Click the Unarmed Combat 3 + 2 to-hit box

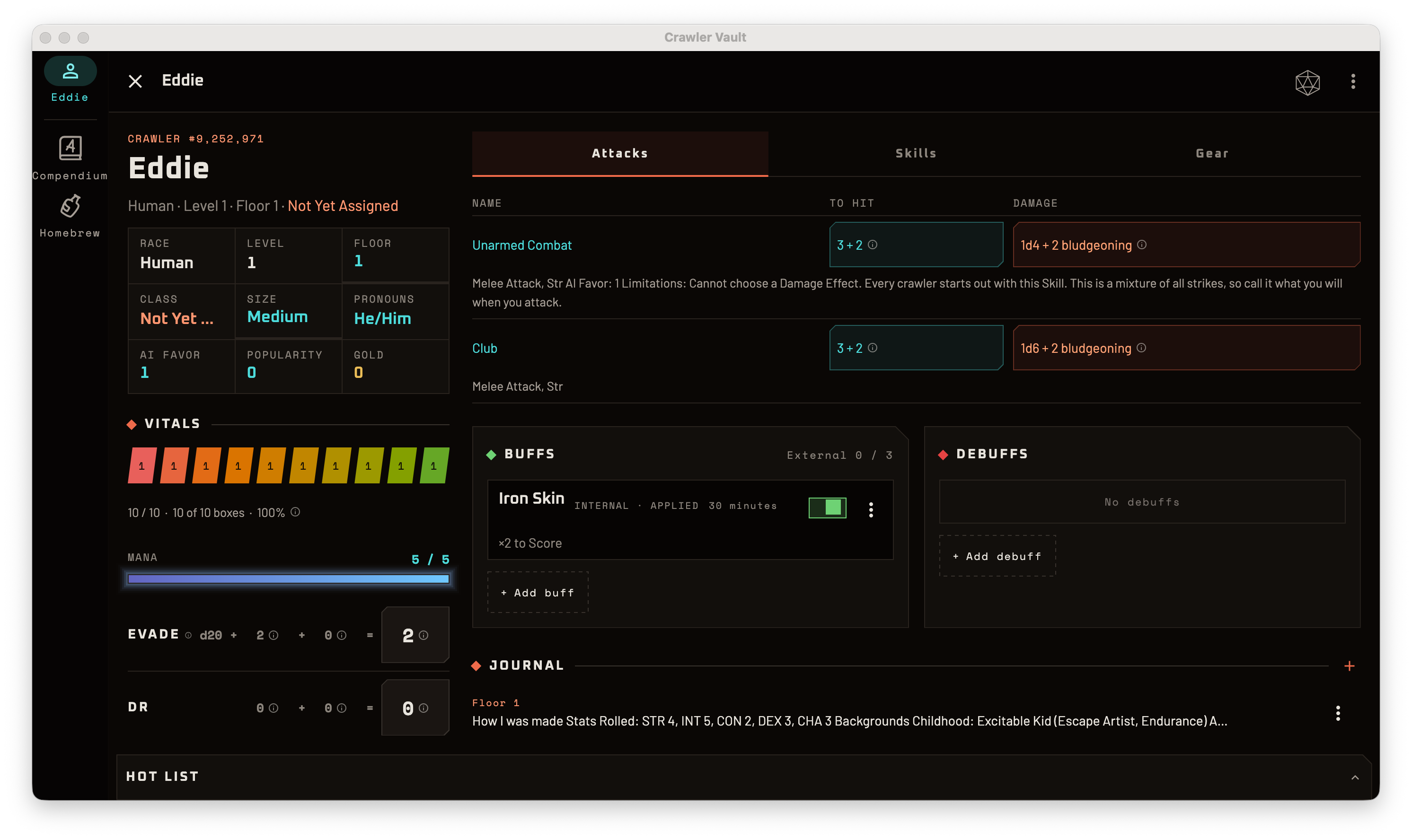coord(916,245)
